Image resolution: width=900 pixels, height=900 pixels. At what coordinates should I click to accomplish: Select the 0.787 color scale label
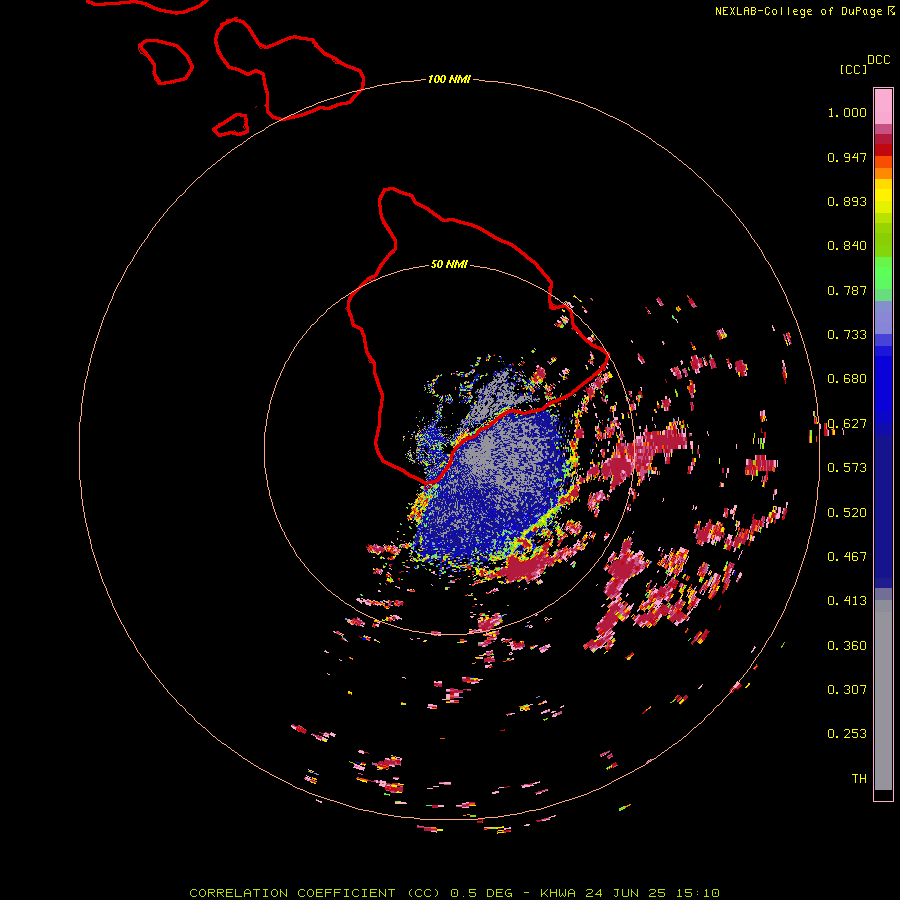[x=847, y=290]
